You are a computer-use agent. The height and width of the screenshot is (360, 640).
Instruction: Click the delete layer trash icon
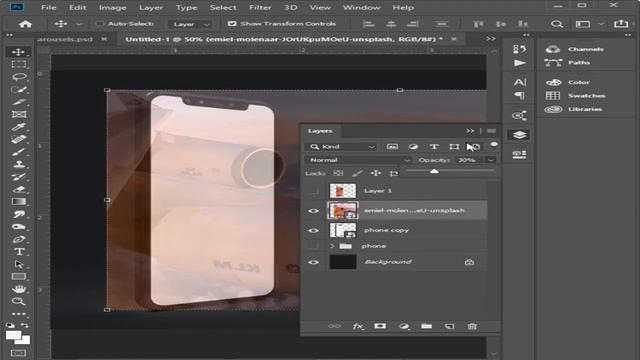(472, 326)
